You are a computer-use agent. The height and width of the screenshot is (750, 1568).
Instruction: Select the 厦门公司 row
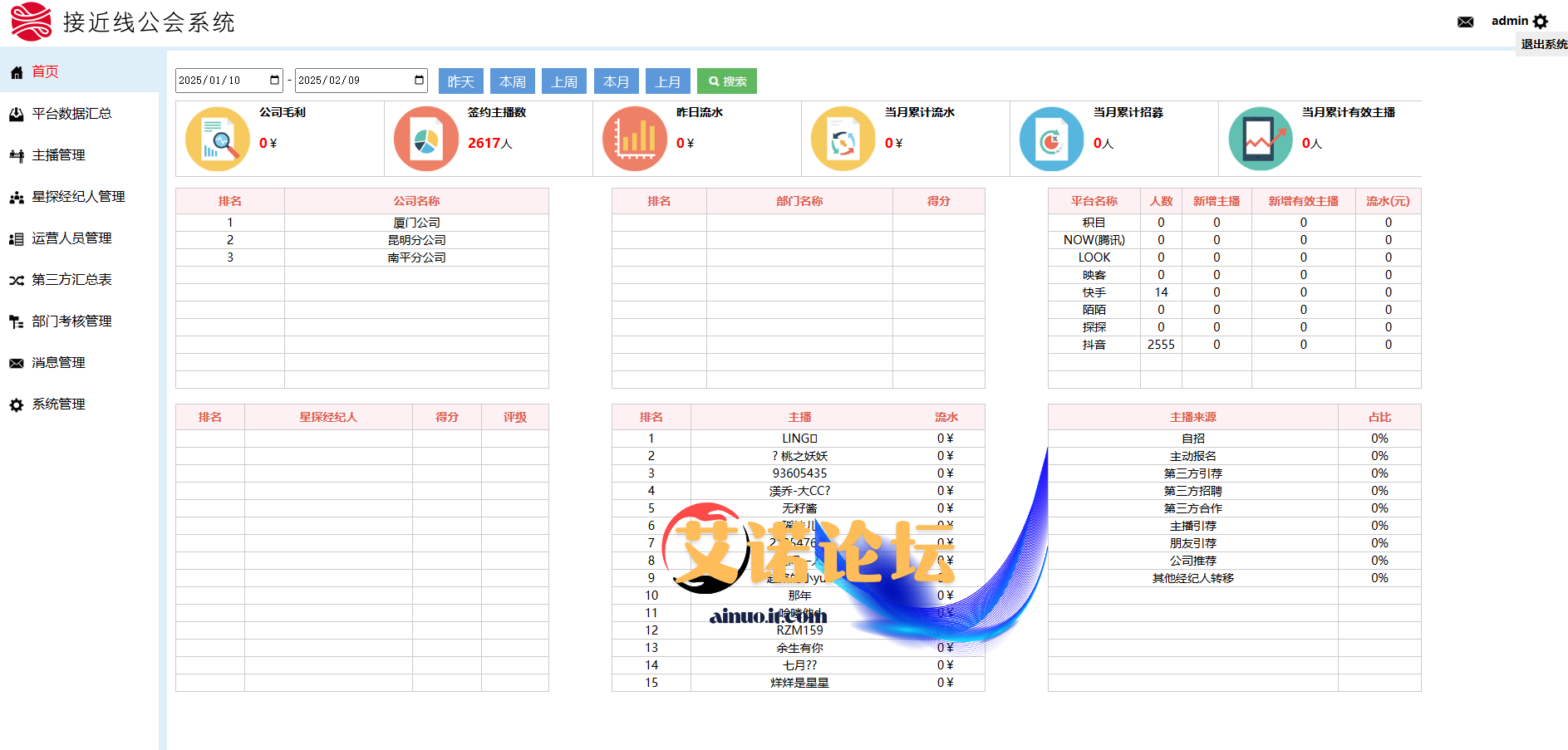pos(362,223)
